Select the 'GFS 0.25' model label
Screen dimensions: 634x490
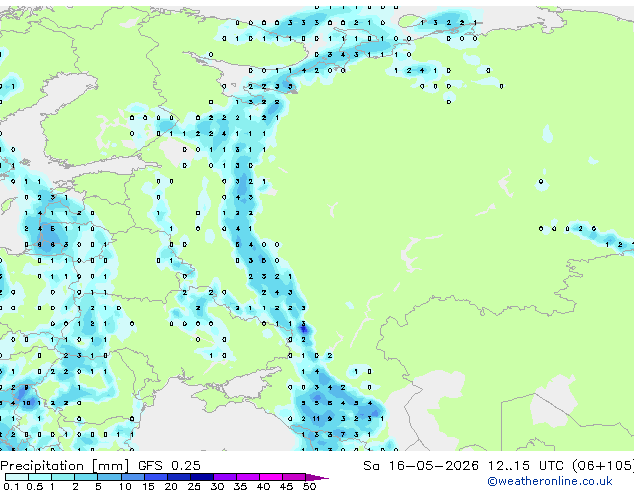(169, 466)
